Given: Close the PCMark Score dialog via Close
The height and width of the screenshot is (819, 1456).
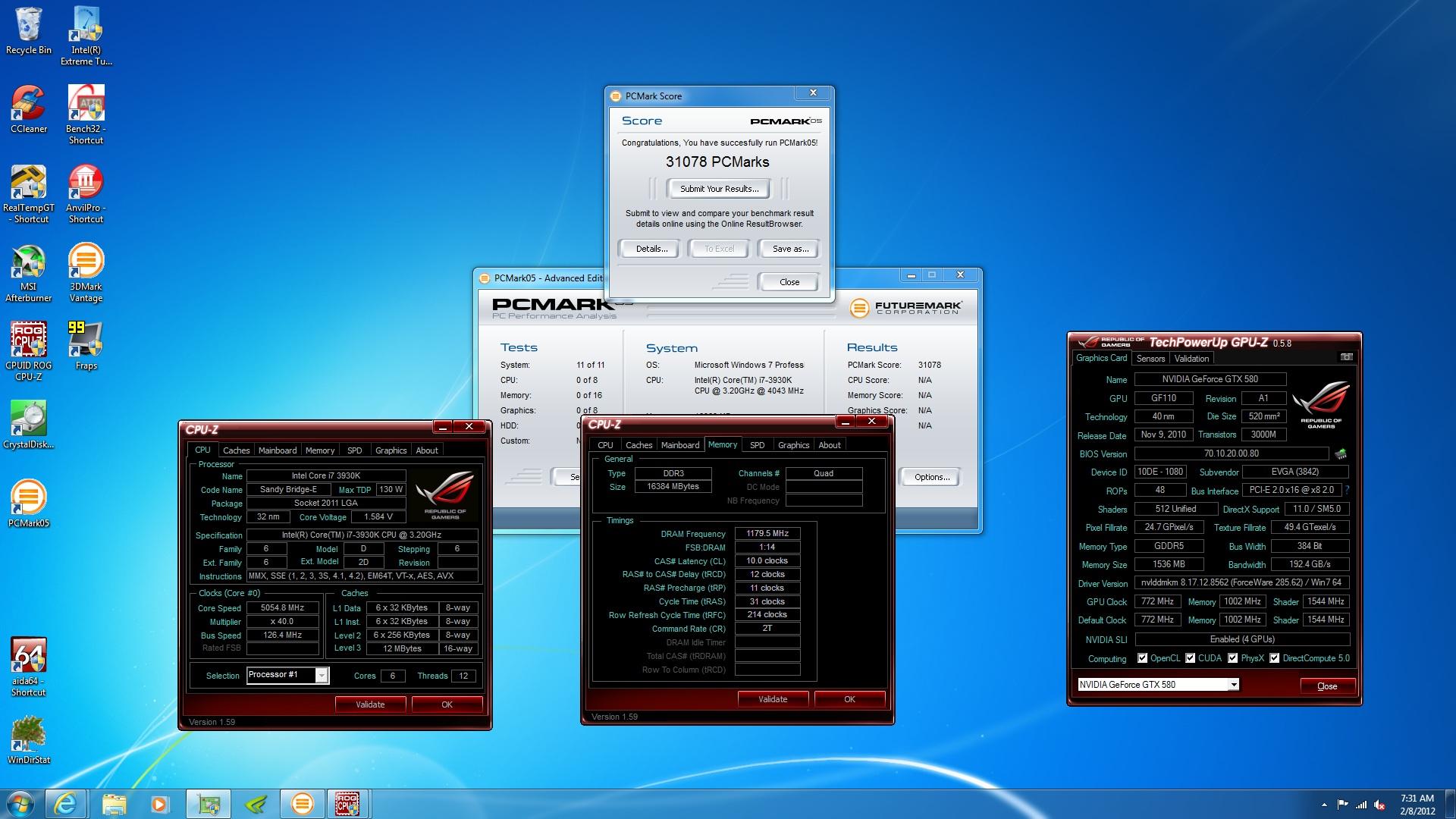Looking at the screenshot, I should tap(789, 282).
